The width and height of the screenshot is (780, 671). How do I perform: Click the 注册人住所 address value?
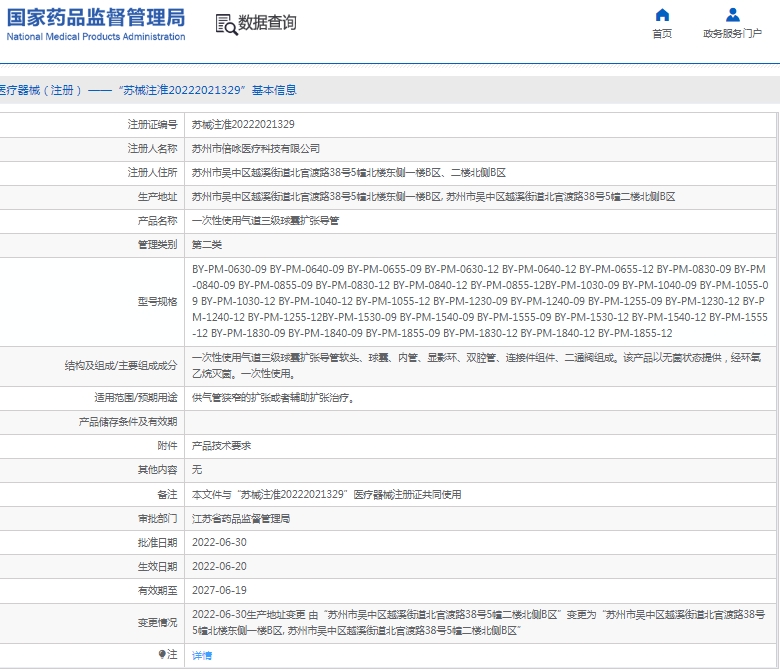(349, 173)
